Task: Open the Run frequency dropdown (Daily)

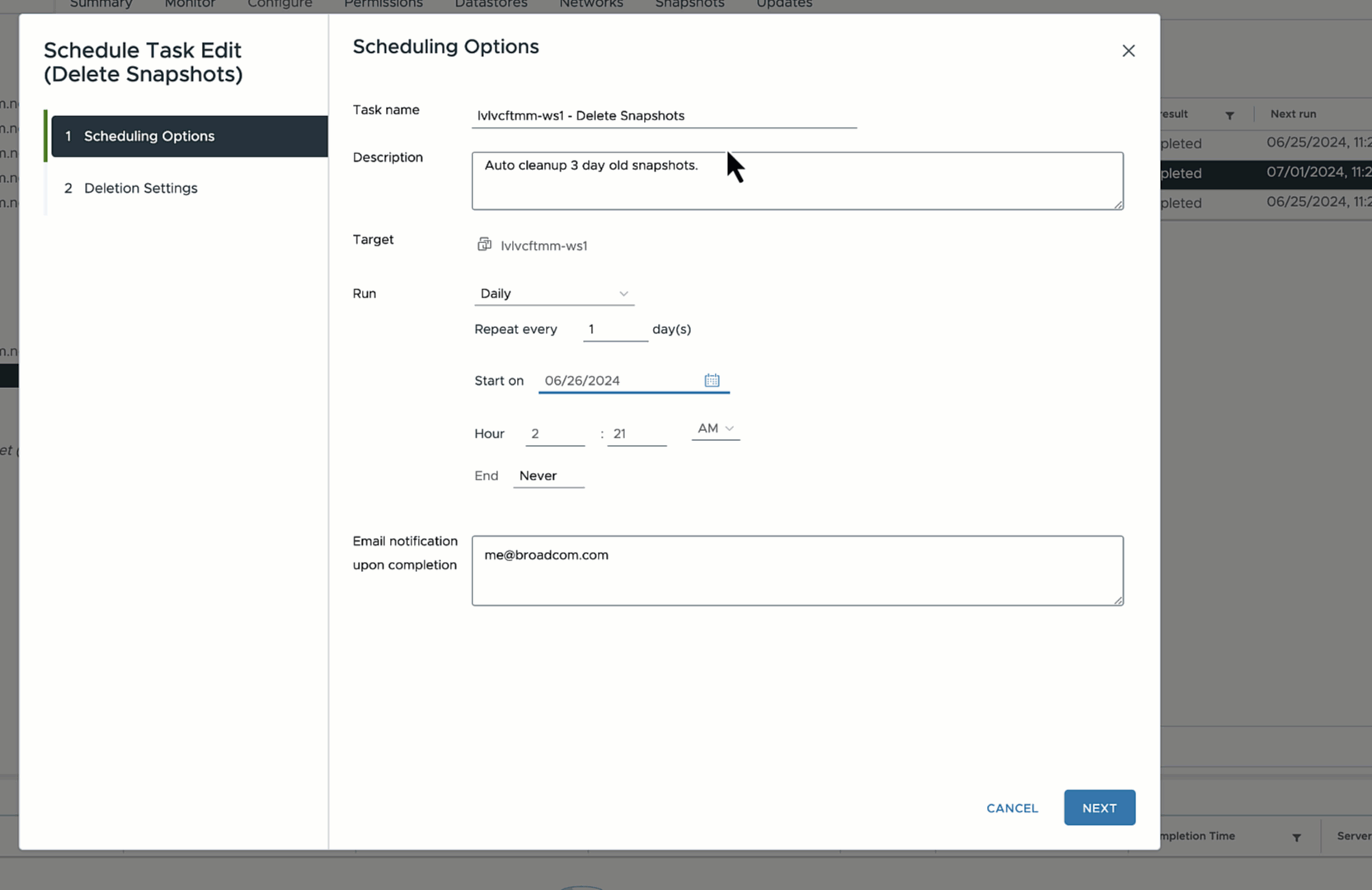Action: pos(554,293)
